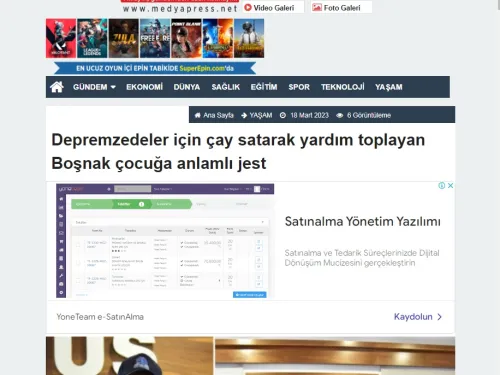Click the PUBG banner thumbnail
This screenshot has width=500, height=375.
[x=249, y=38]
